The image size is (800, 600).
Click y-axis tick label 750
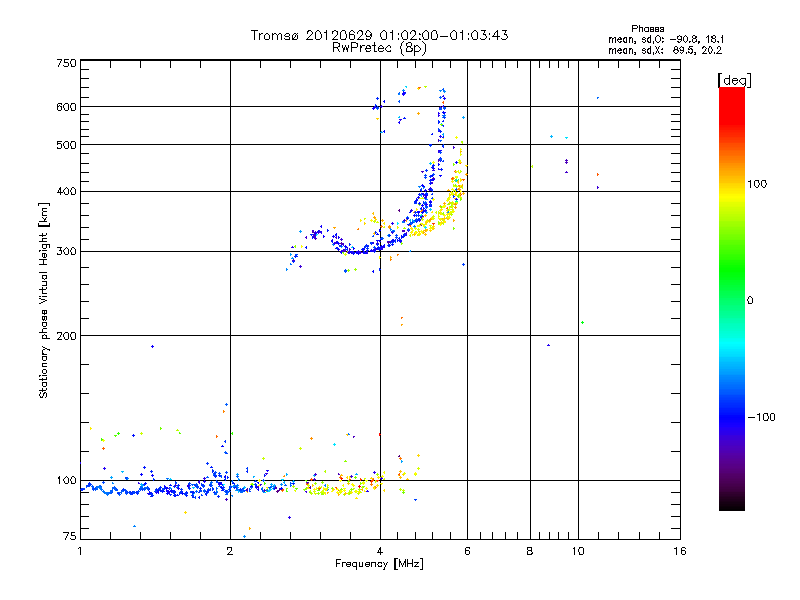(66, 63)
